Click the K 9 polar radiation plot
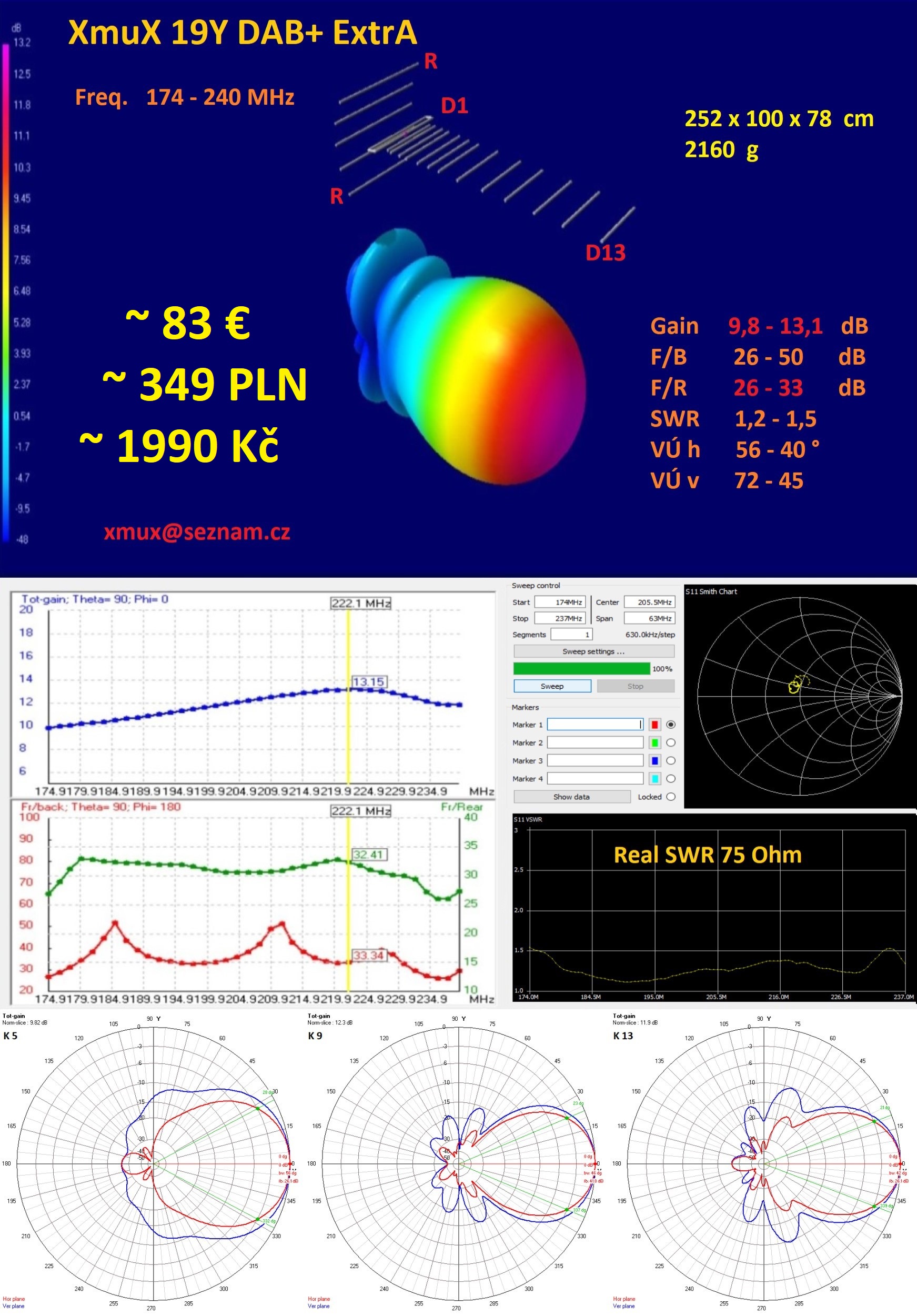This screenshot has width=917, height=1316. pos(458,1163)
